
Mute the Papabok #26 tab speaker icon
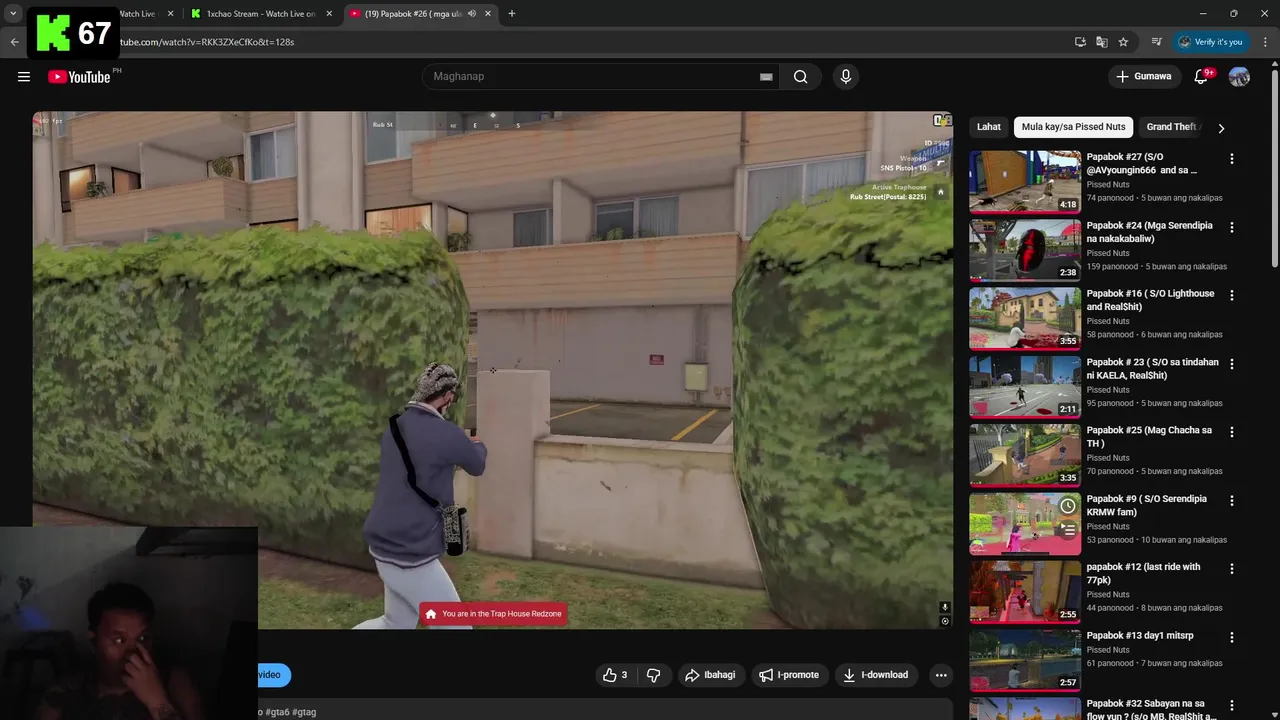click(472, 14)
